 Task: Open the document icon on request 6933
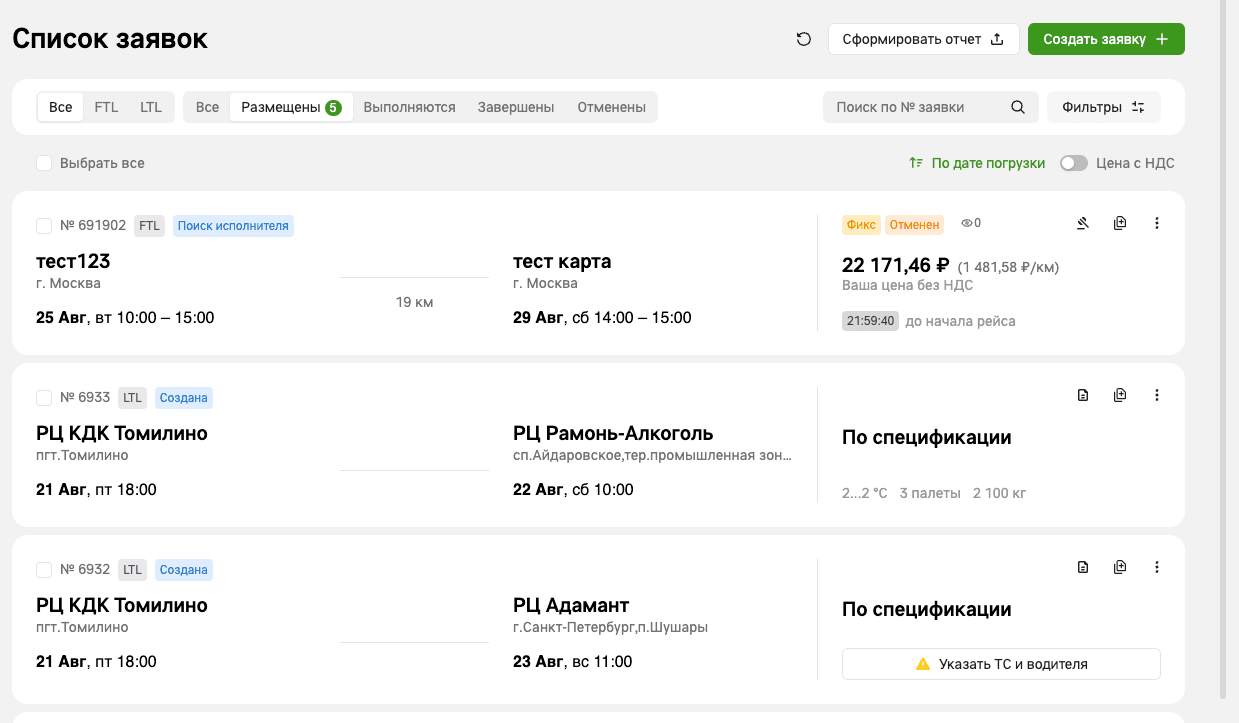tap(1082, 396)
